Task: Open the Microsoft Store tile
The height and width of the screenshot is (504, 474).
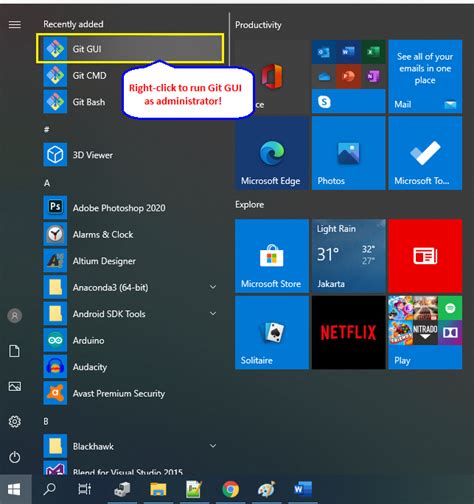Action: [x=272, y=256]
